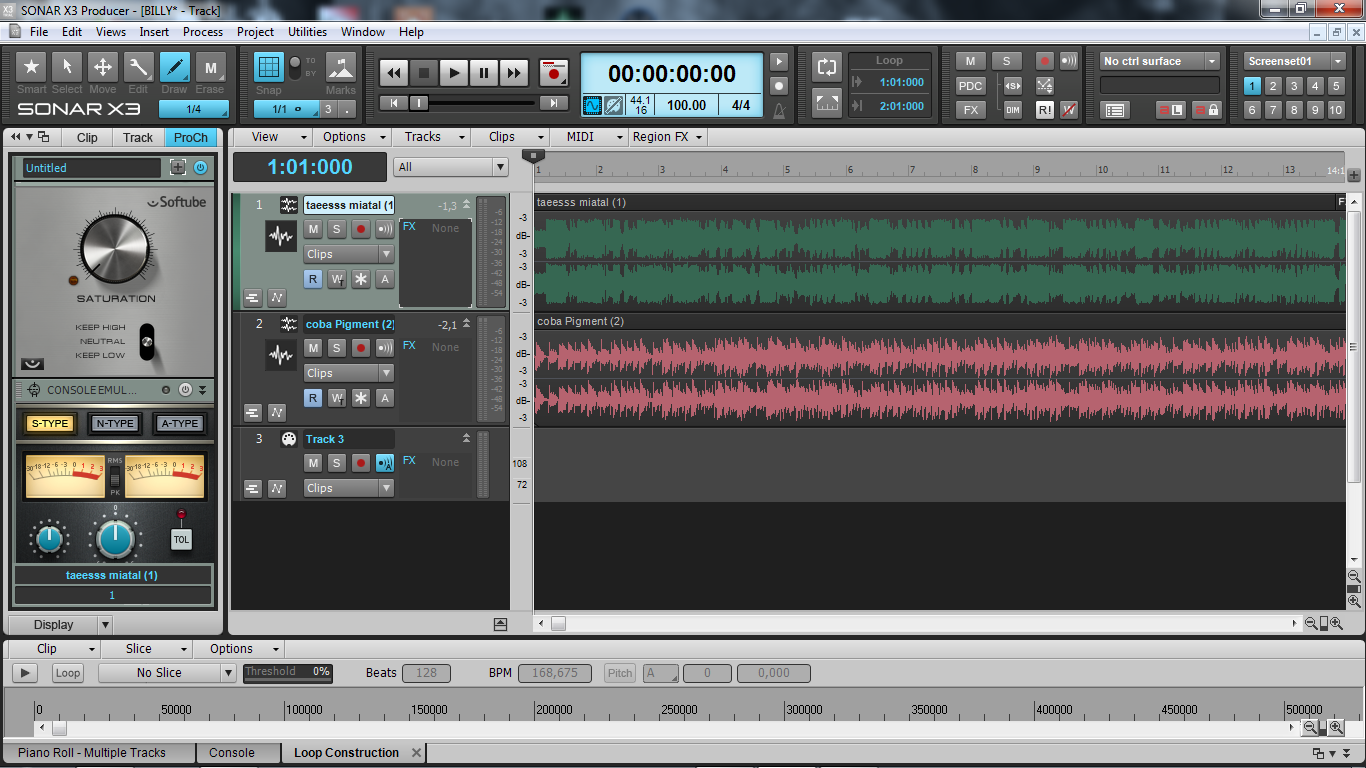1366x768 pixels.
Task: Set loop points to selection
Action: [827, 101]
